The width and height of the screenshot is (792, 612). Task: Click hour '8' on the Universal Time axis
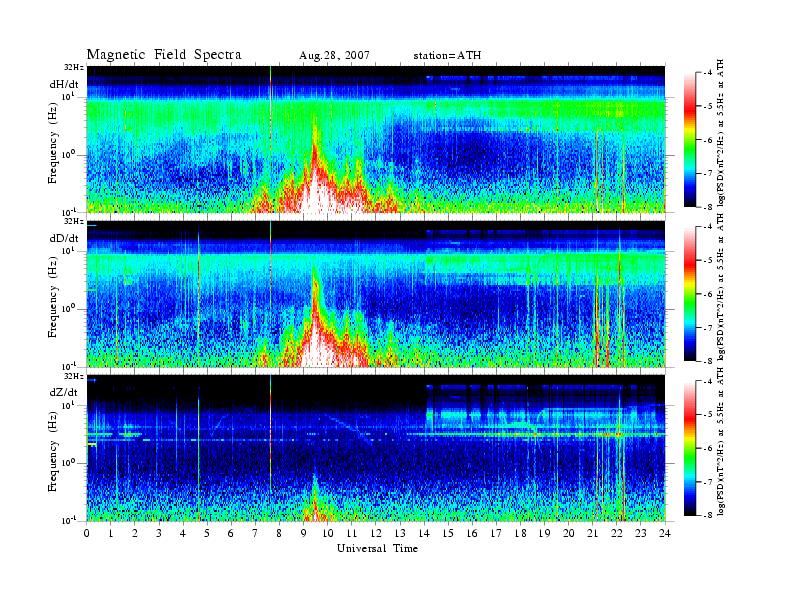pyautogui.click(x=279, y=533)
